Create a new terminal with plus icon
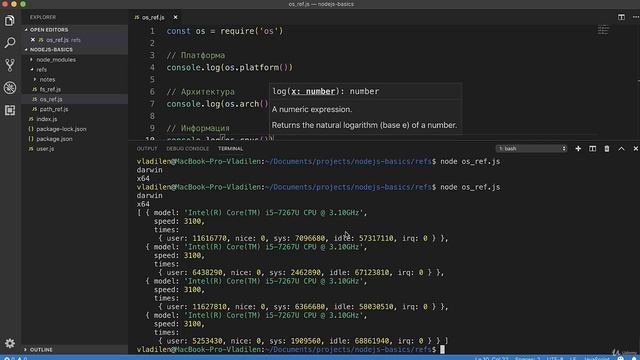The height and width of the screenshot is (360, 640). click(578, 149)
